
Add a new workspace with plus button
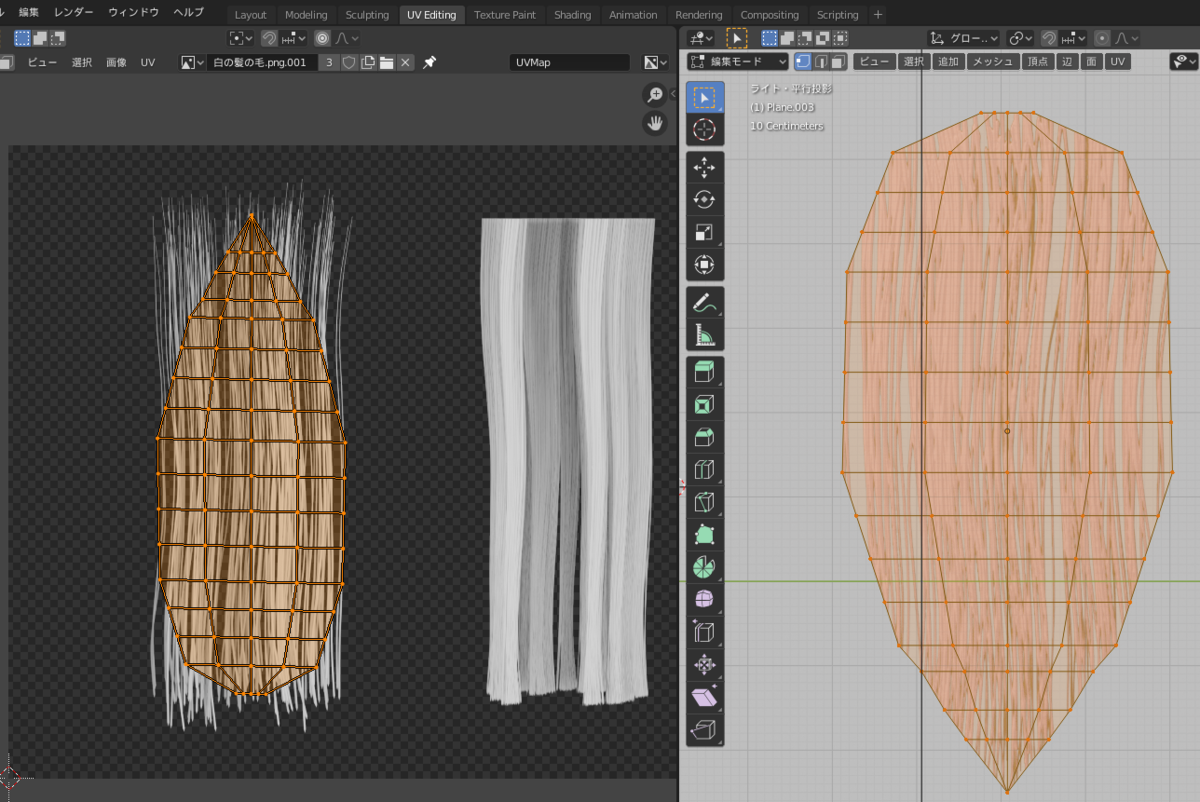pyautogui.click(x=878, y=15)
